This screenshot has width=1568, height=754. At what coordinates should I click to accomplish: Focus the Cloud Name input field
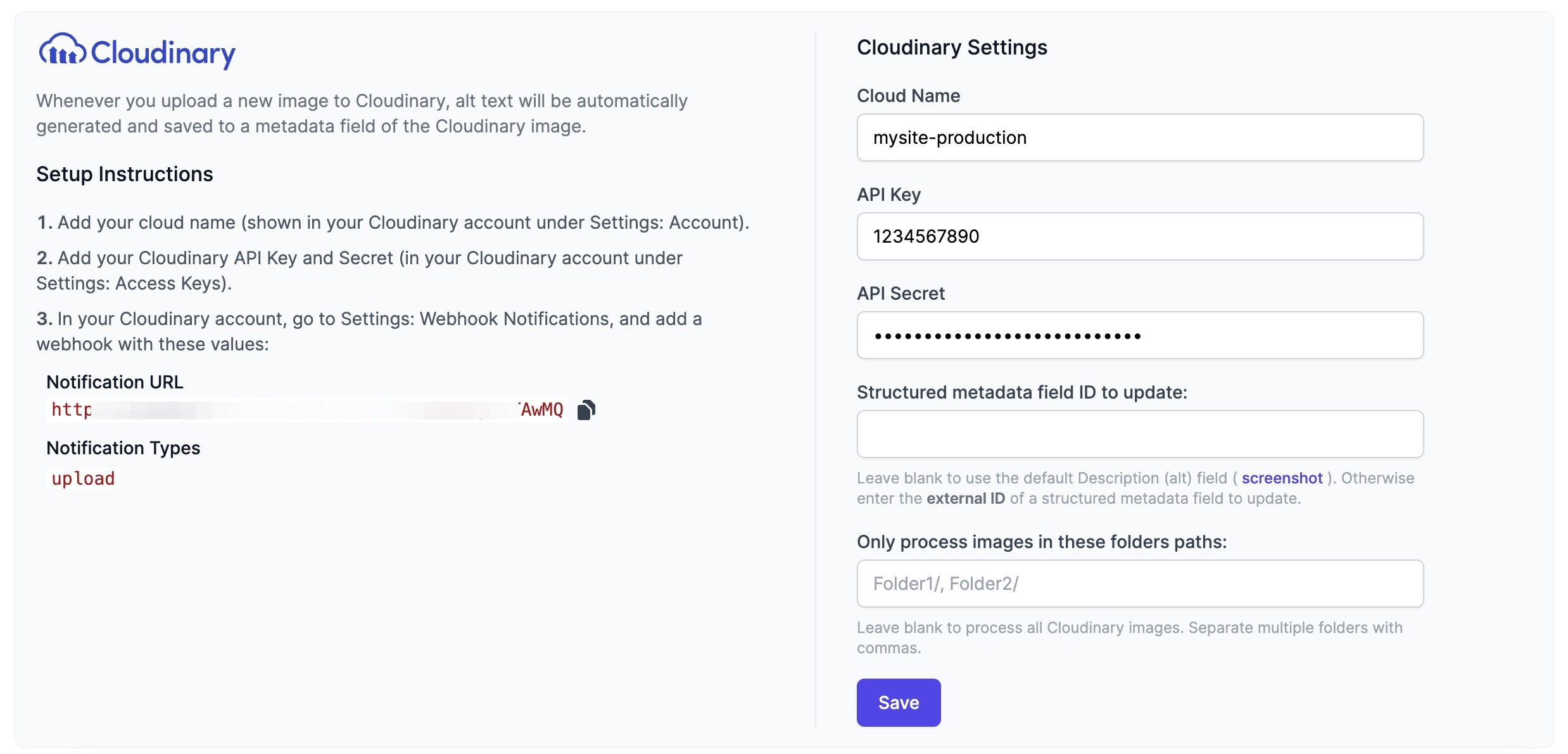click(1139, 137)
